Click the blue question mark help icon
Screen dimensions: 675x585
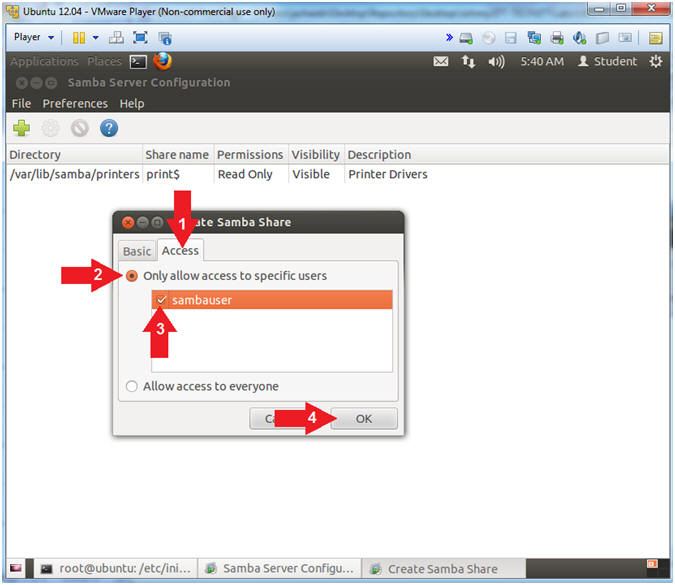click(x=109, y=128)
